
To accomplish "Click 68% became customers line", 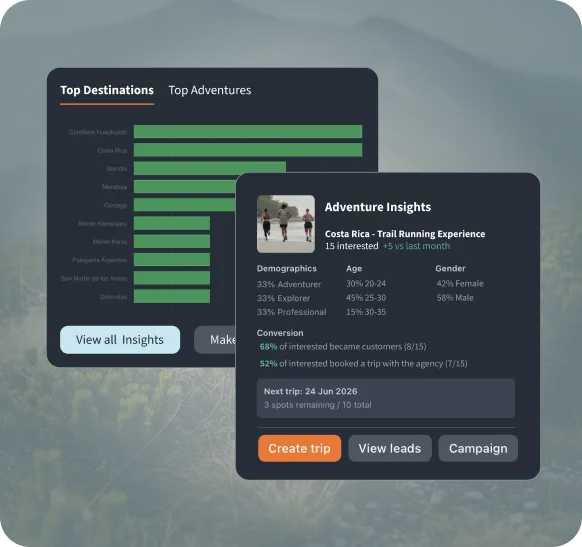I will 343,347.
